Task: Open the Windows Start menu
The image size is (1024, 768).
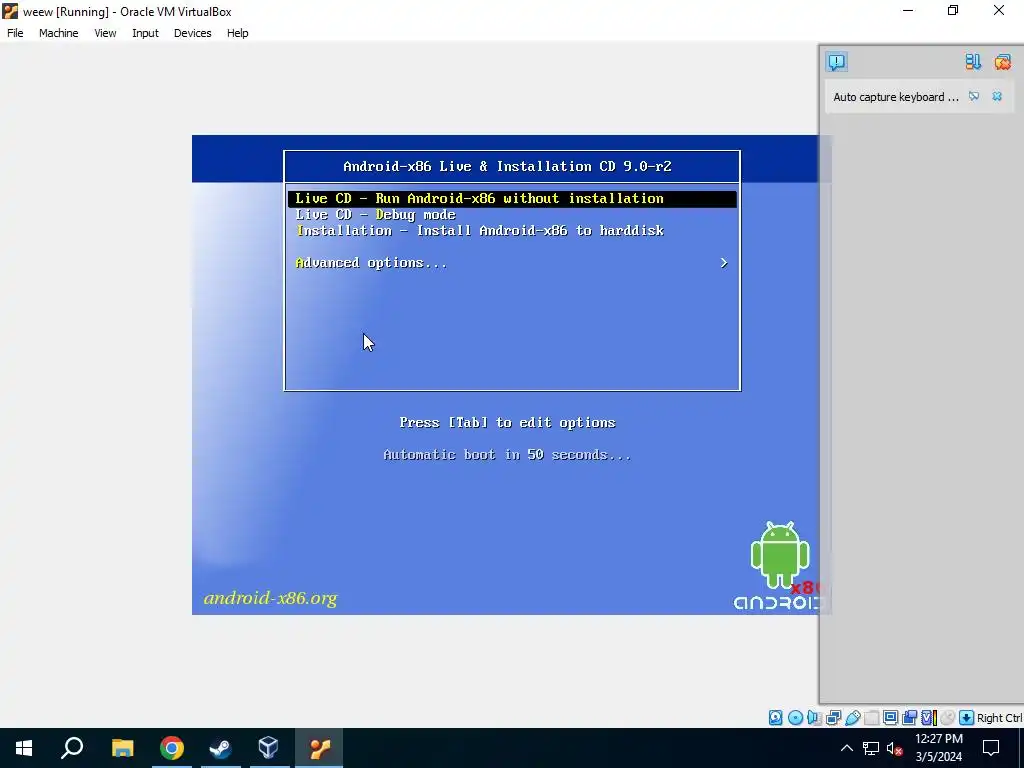Action: tap(24, 748)
